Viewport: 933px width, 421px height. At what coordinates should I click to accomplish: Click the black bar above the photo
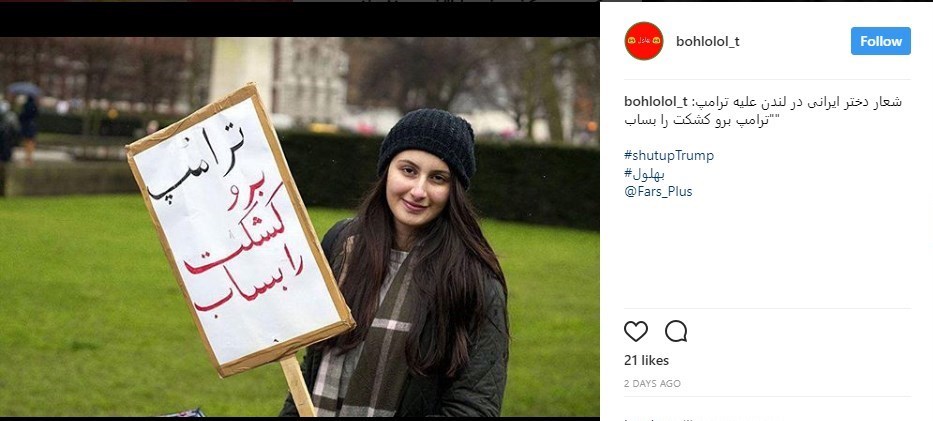[300, 18]
